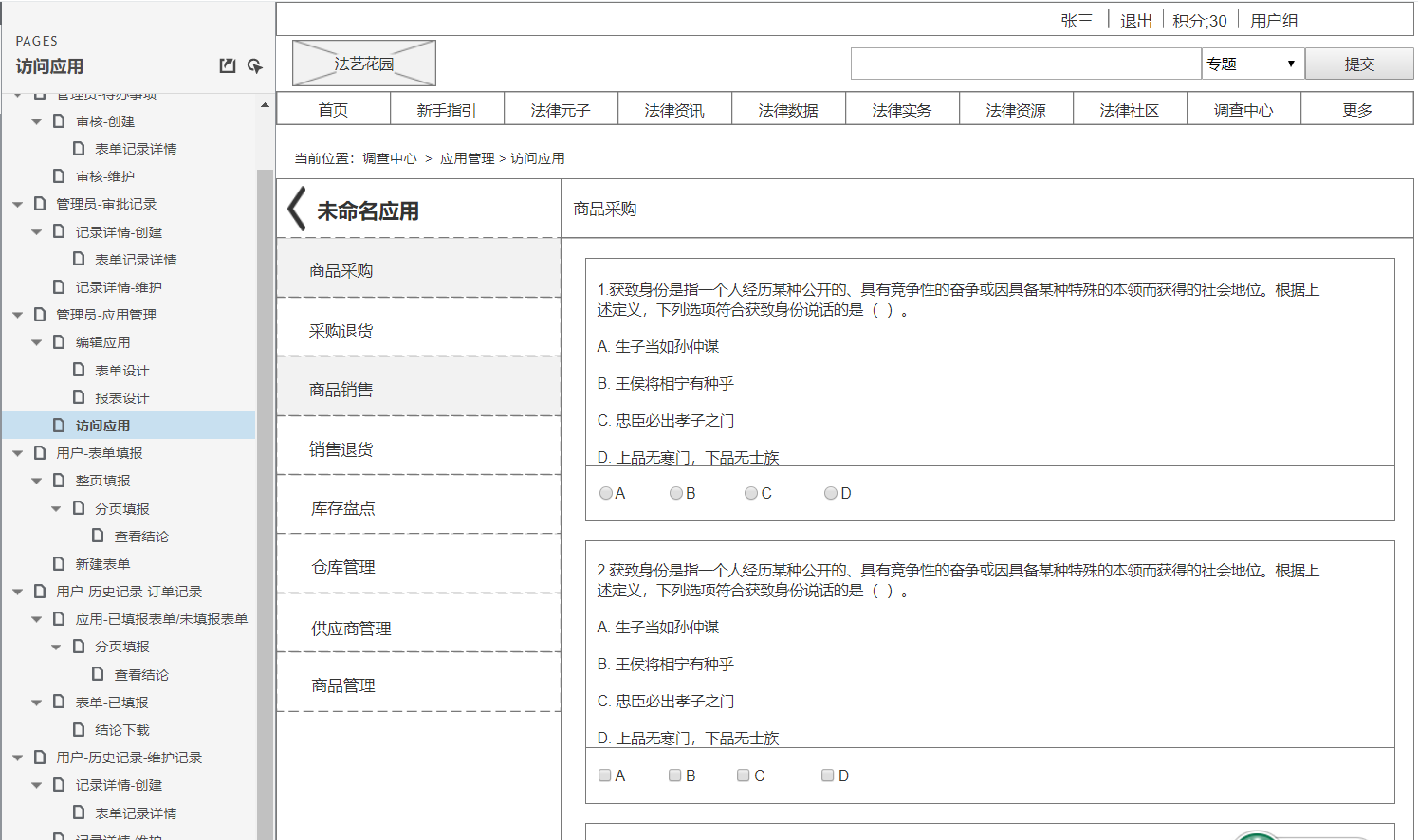The height and width of the screenshot is (840, 1418).
Task: Click page icon of 表单设计 tree row
Action: [x=79, y=370]
